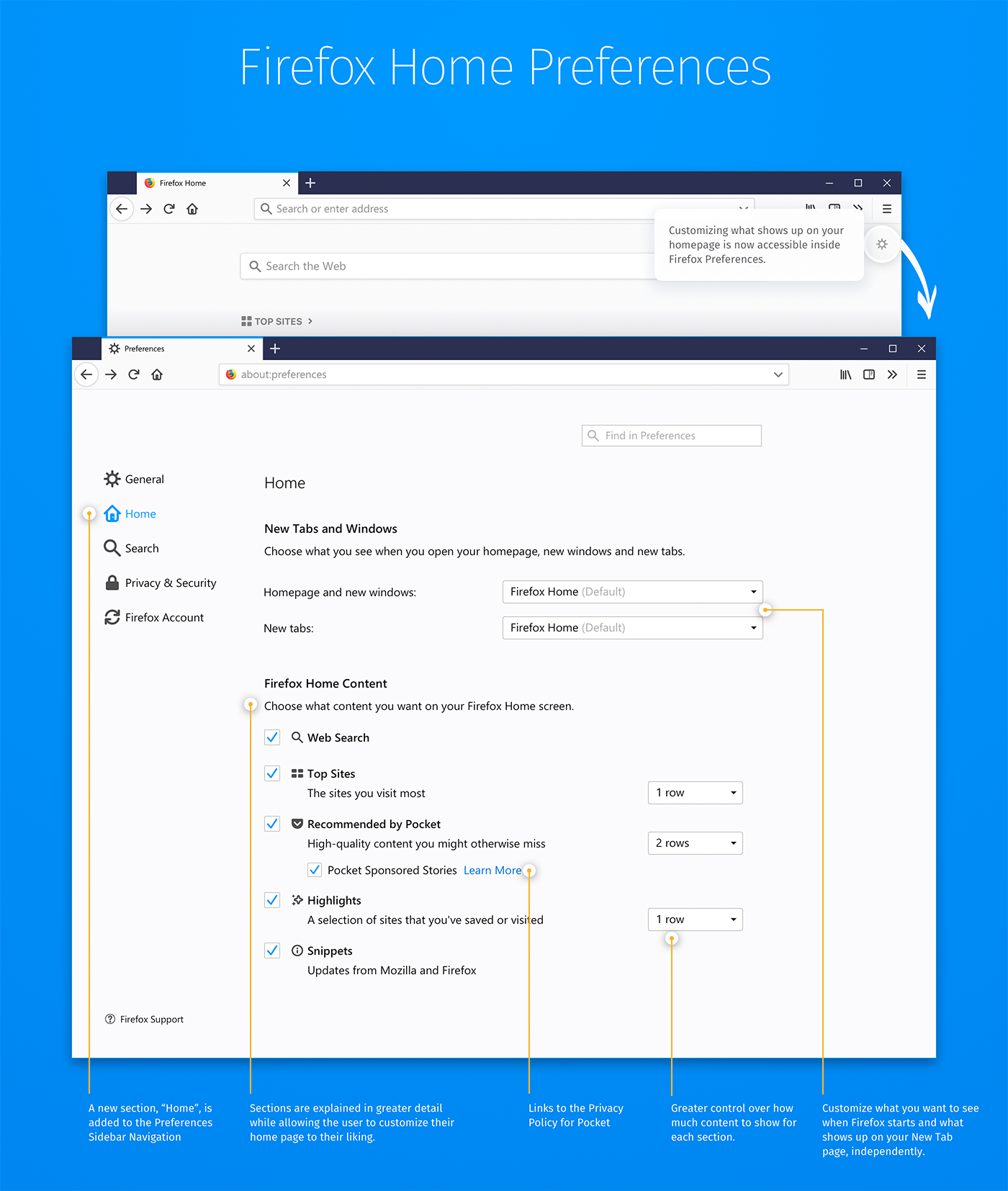Minimize the Preferences window
Image resolution: width=1008 pixels, height=1191 pixels.
point(864,349)
